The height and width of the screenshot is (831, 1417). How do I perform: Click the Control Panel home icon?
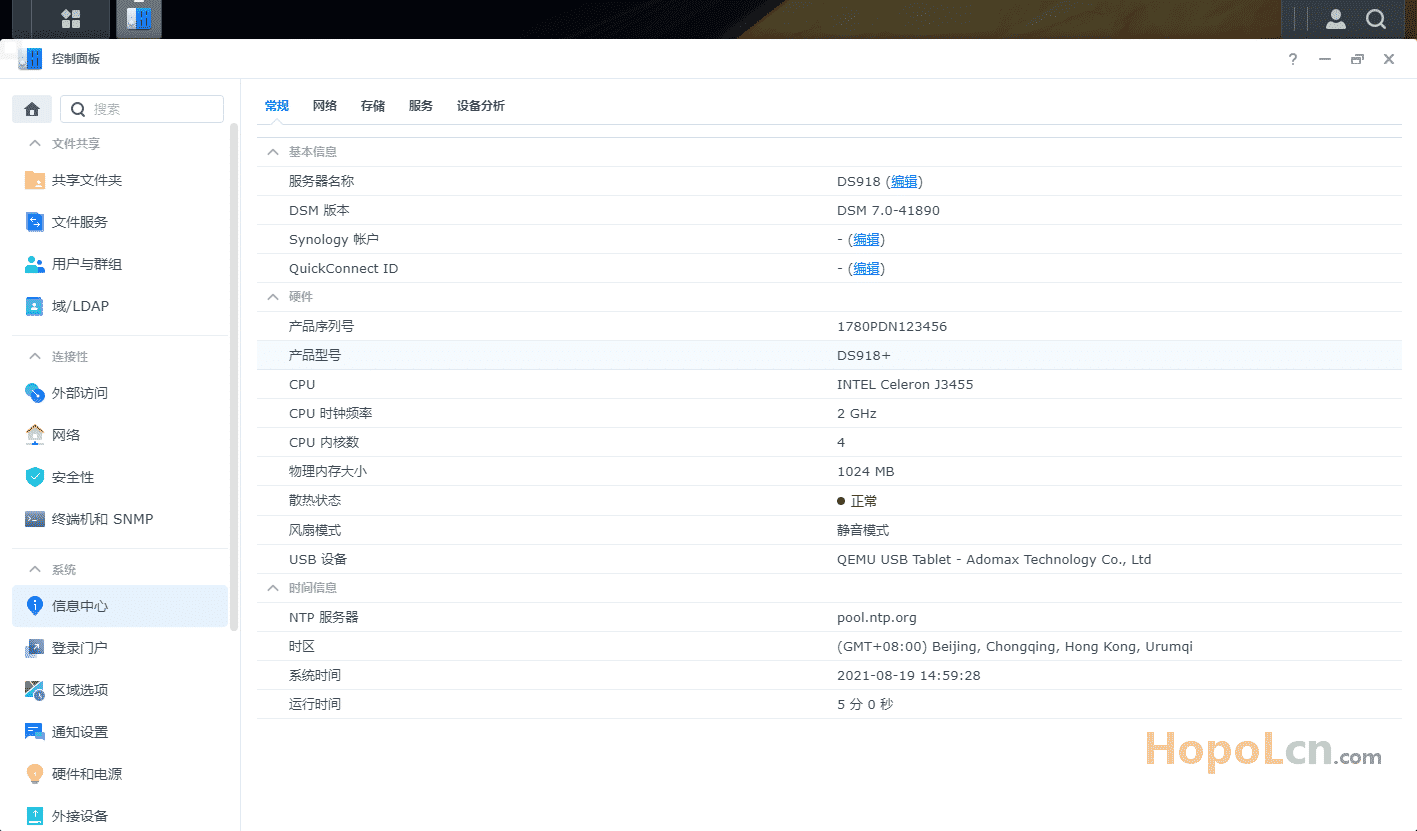coord(32,109)
